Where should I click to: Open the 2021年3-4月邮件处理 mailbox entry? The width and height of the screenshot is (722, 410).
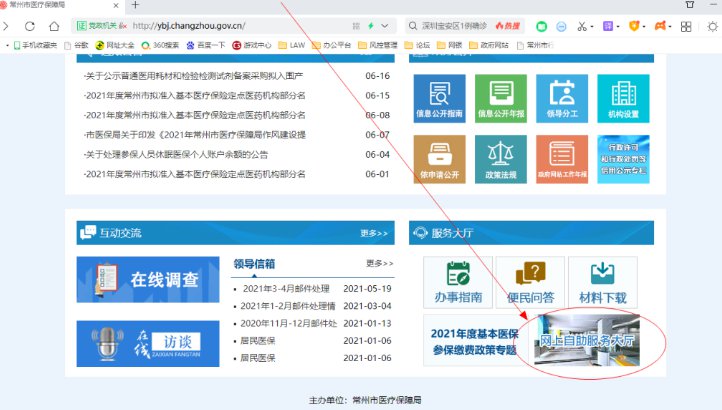tap(285, 289)
